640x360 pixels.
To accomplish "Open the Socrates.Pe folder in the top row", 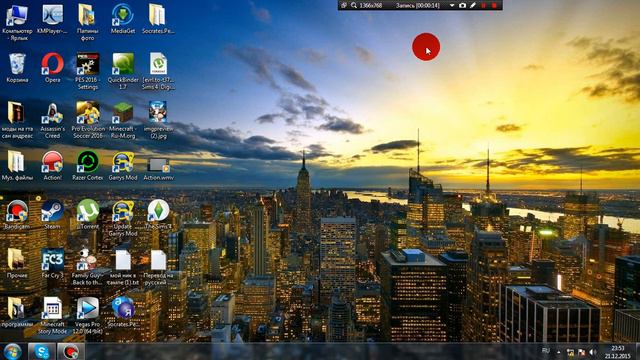I will (x=158, y=16).
